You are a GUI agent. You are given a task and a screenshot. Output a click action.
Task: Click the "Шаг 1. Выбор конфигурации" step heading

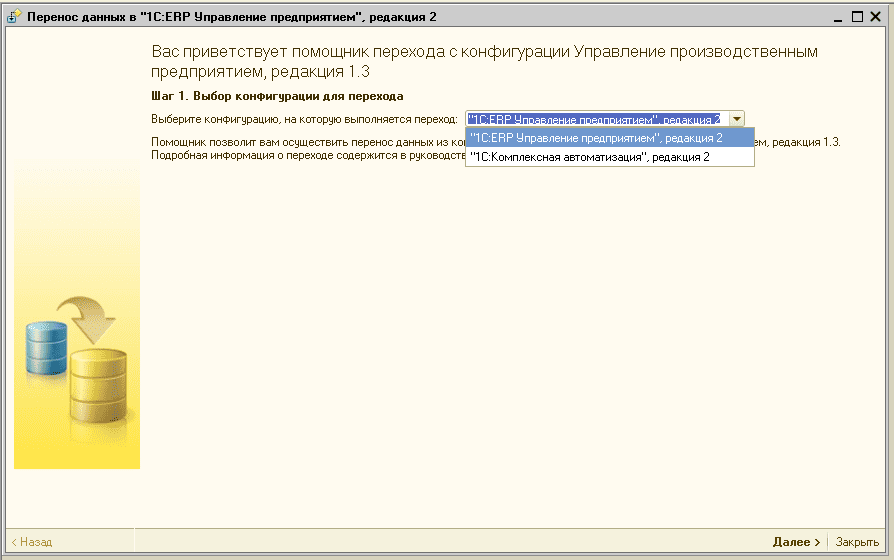[277, 97]
